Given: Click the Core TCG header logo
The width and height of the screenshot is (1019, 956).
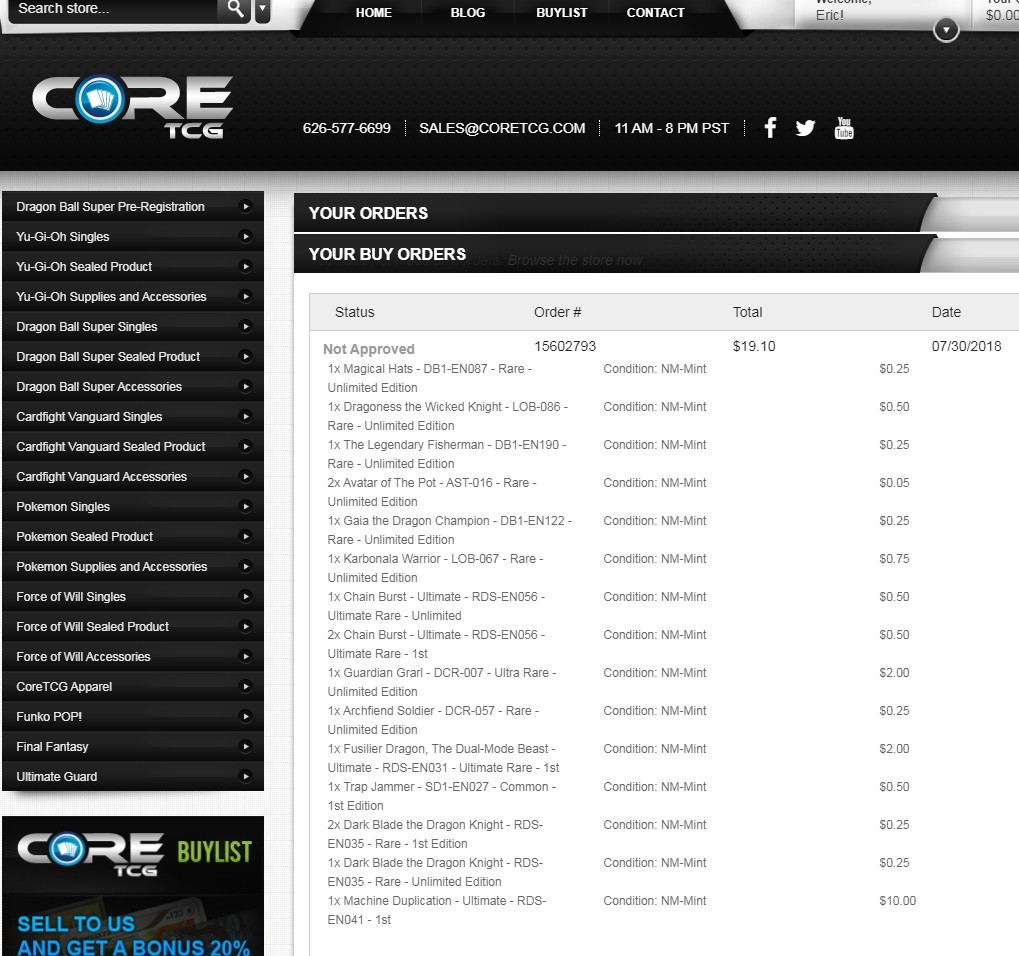Looking at the screenshot, I should click(133, 107).
